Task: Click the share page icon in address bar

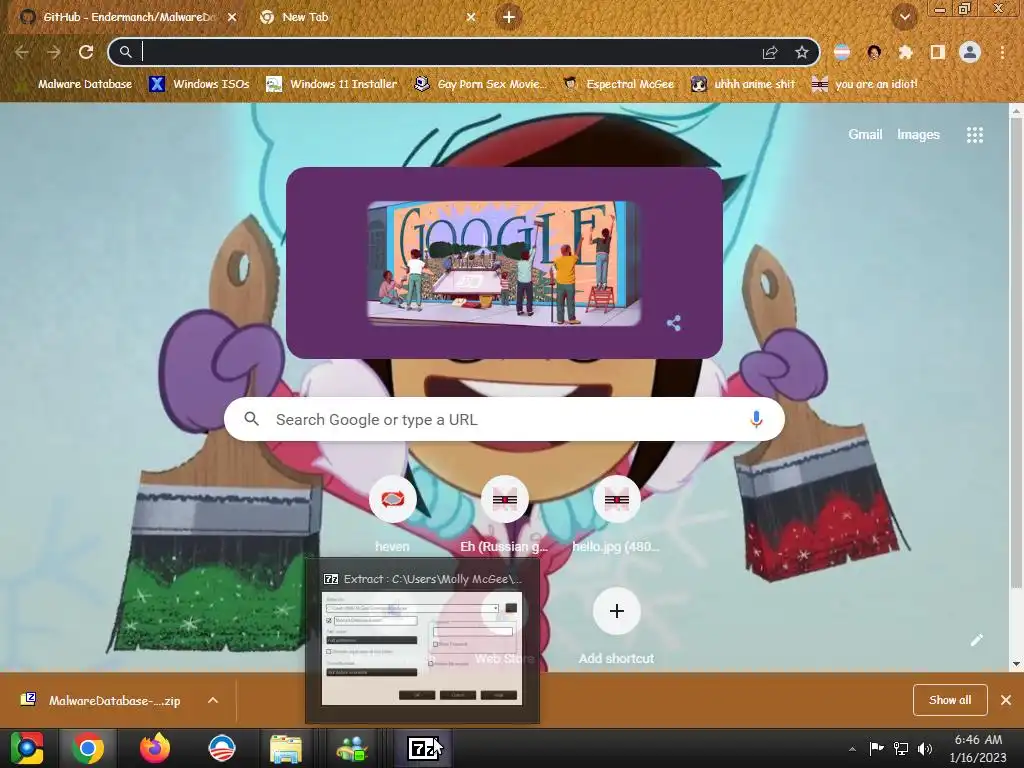Action: [770, 52]
